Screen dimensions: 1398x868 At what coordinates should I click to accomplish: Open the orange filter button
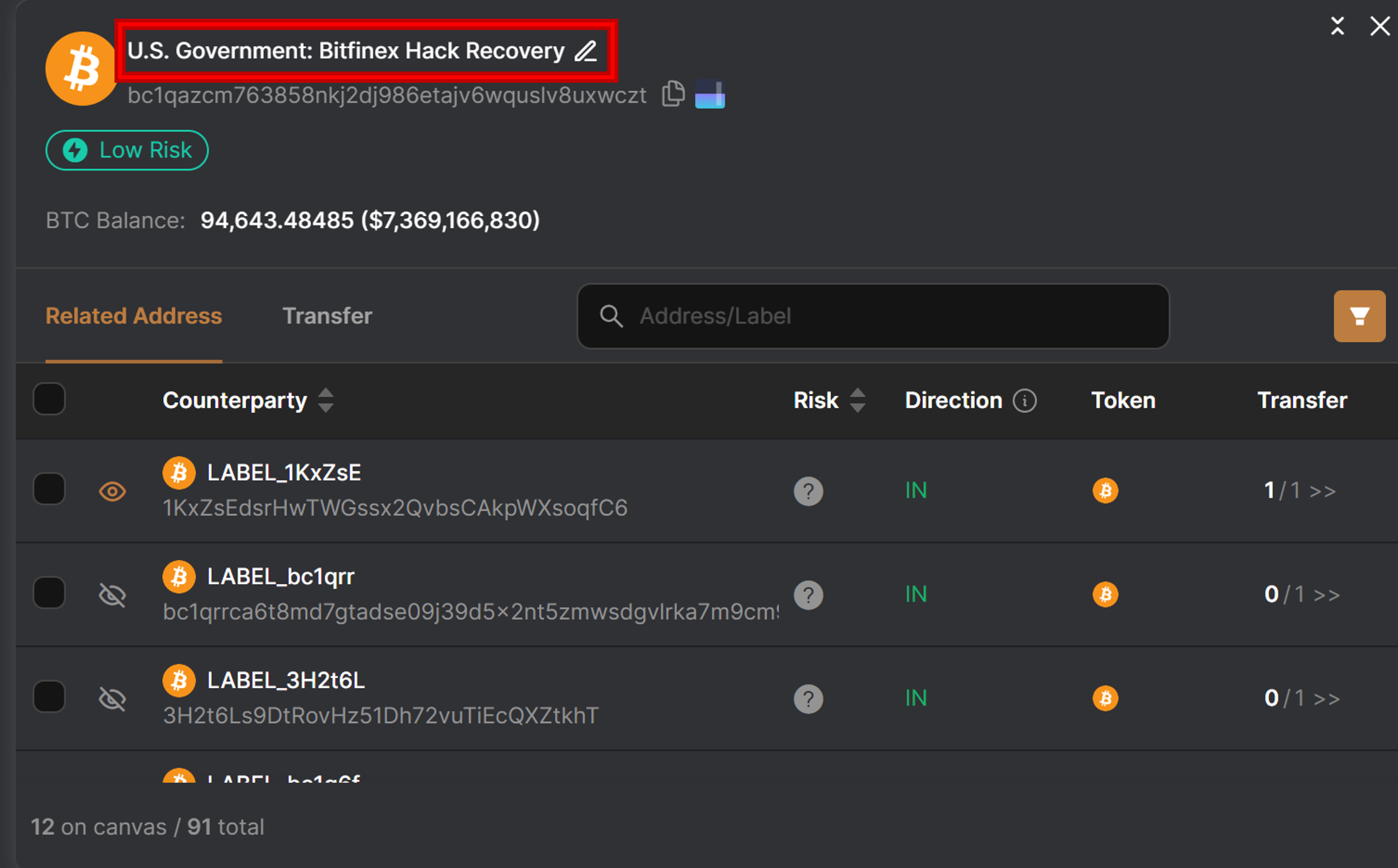1359,316
